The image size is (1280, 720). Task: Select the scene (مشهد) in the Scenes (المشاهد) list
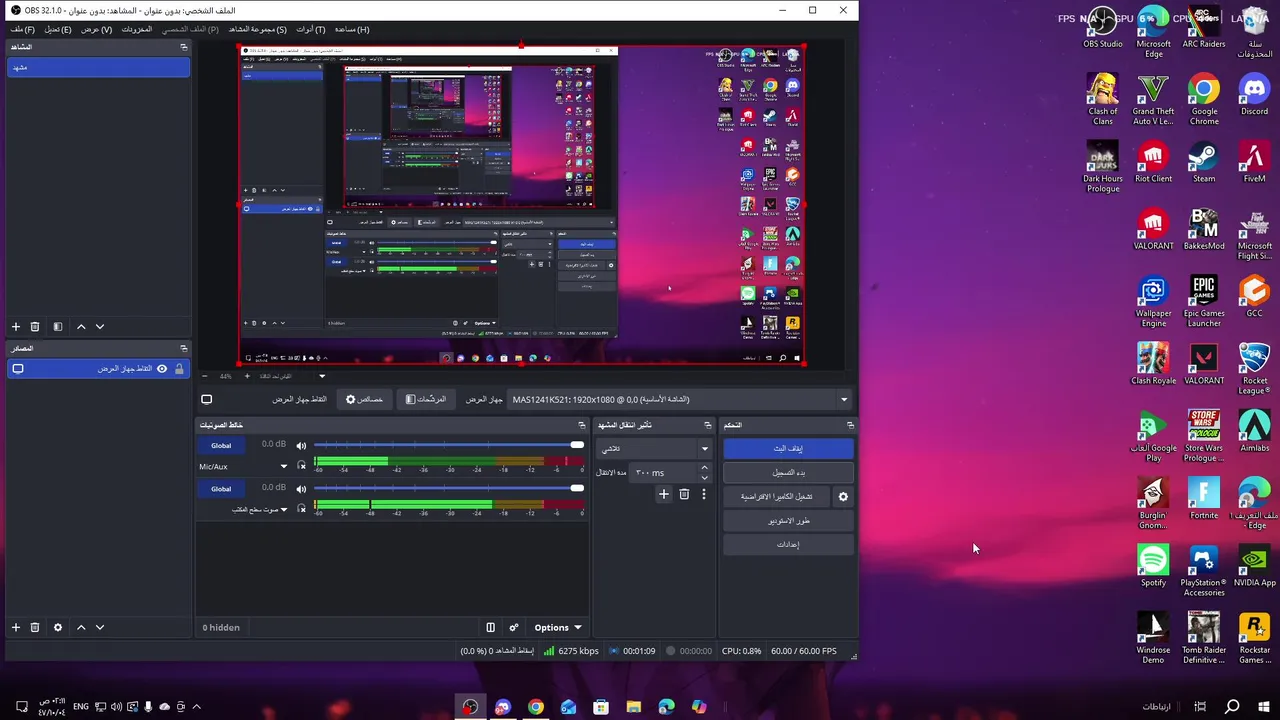coord(98,67)
